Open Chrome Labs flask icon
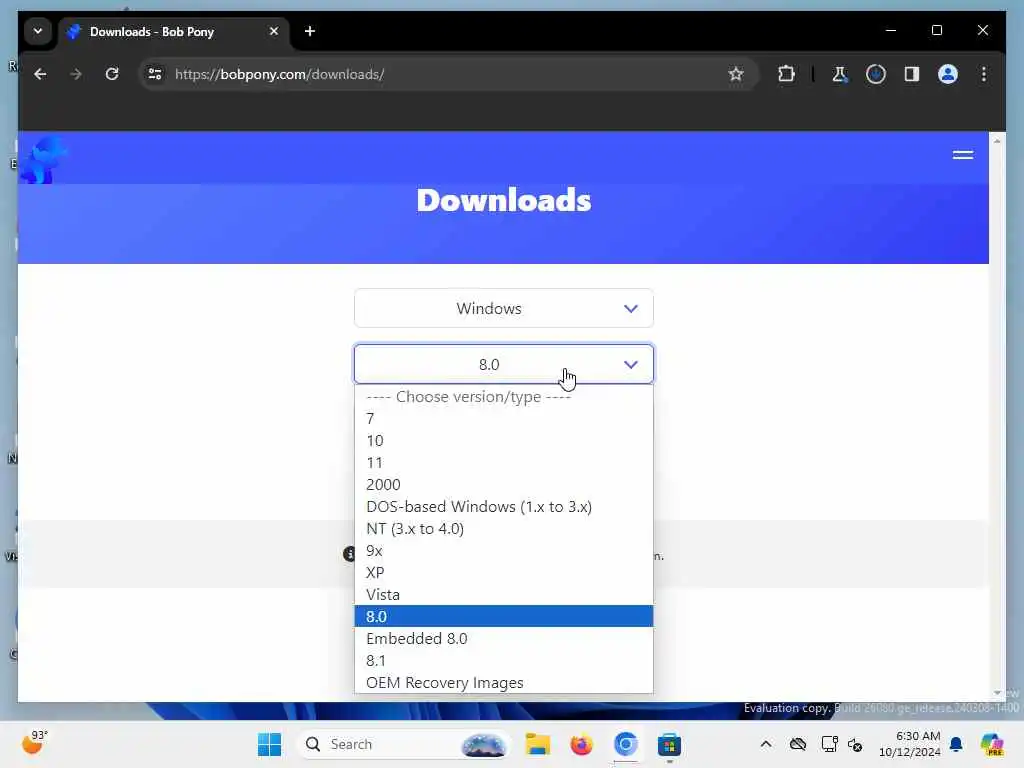This screenshot has height=768, width=1024. (x=839, y=74)
